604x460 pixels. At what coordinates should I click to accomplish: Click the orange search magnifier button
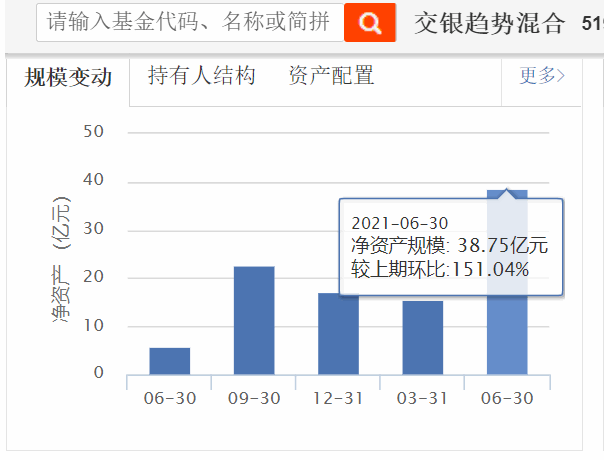[370, 22]
